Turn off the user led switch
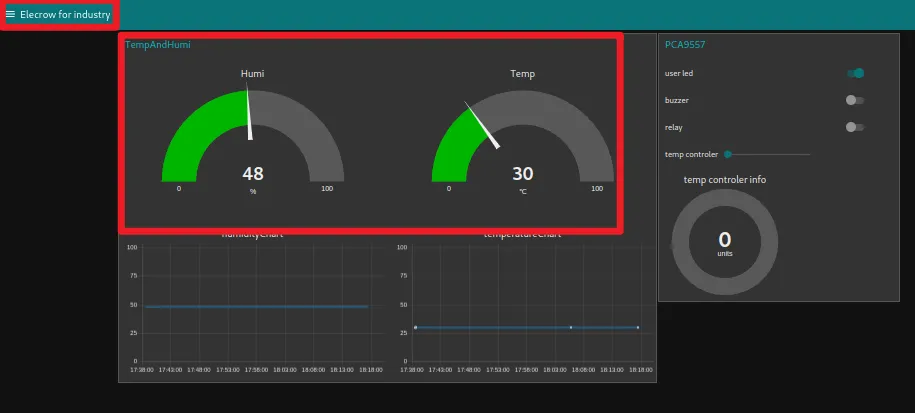915x413 pixels. (x=855, y=73)
